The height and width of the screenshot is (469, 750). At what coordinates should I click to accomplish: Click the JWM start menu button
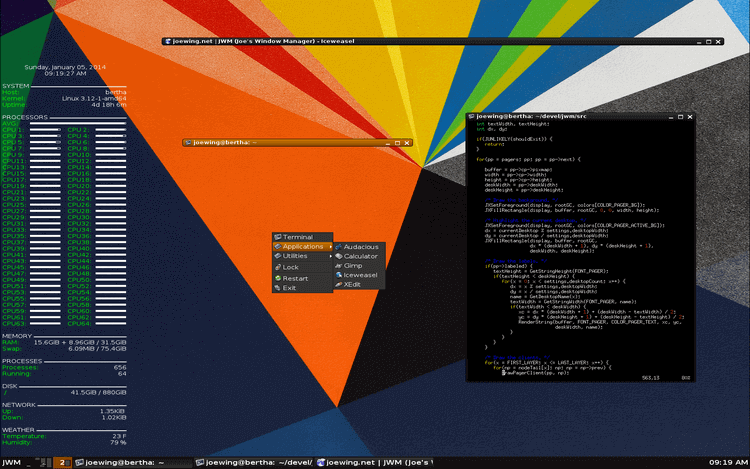click(12, 463)
